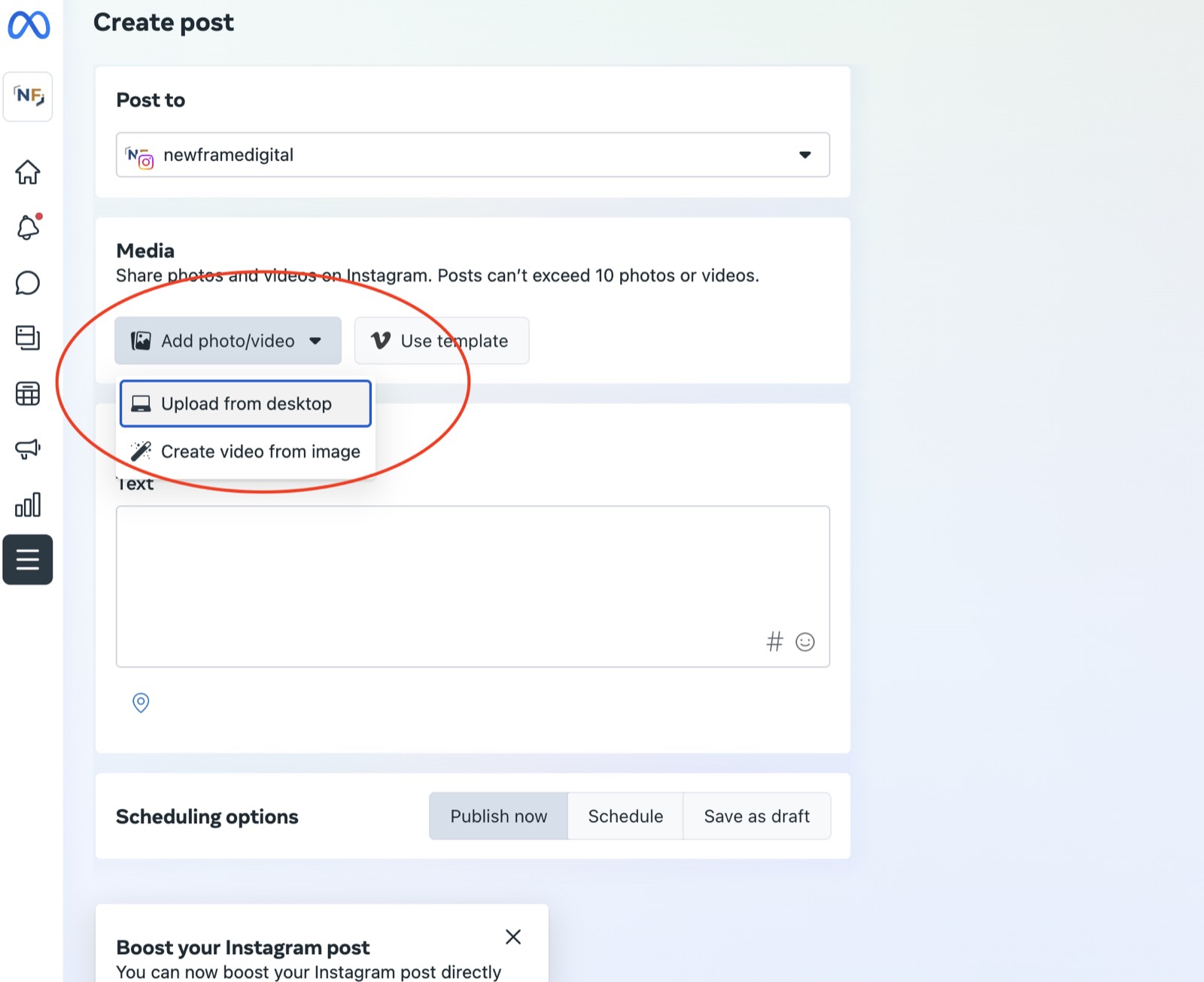The width and height of the screenshot is (1204, 982).
Task: Open the Ads megaphone icon
Action: point(28,449)
